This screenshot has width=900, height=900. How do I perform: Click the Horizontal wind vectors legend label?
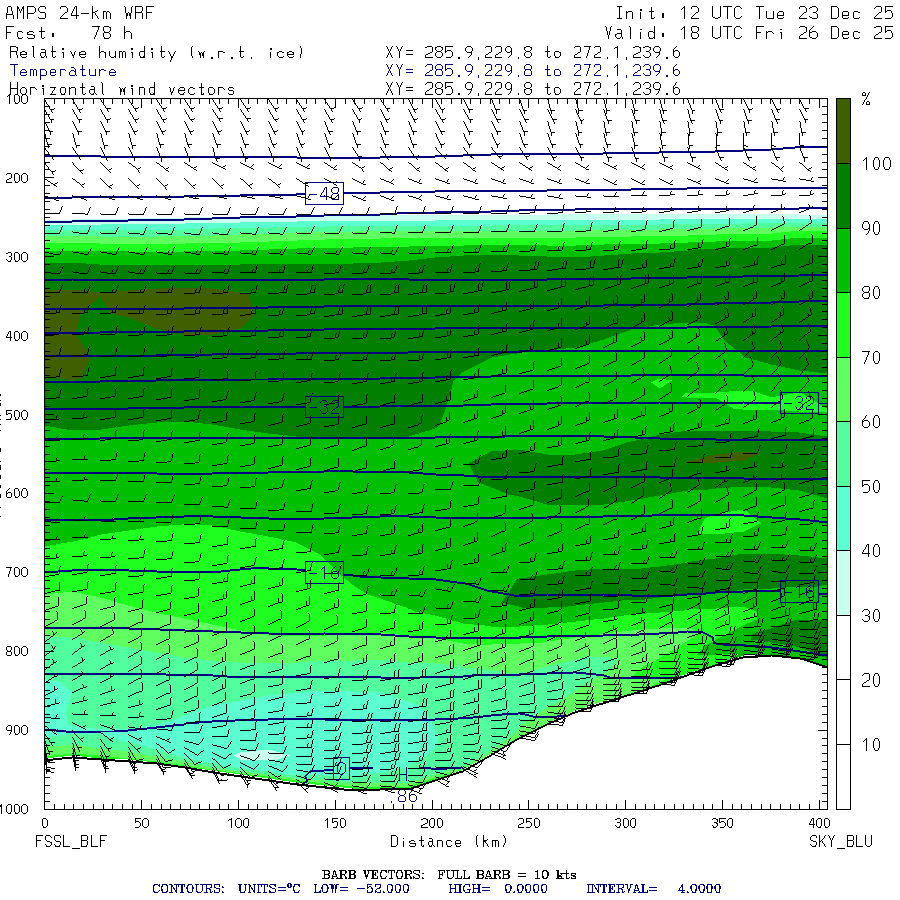[x=122, y=89]
